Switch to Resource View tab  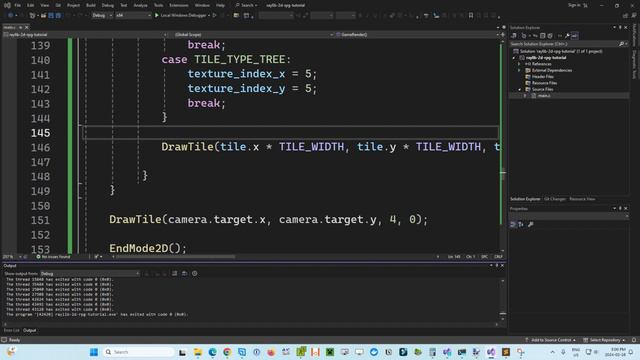[x=582, y=199]
